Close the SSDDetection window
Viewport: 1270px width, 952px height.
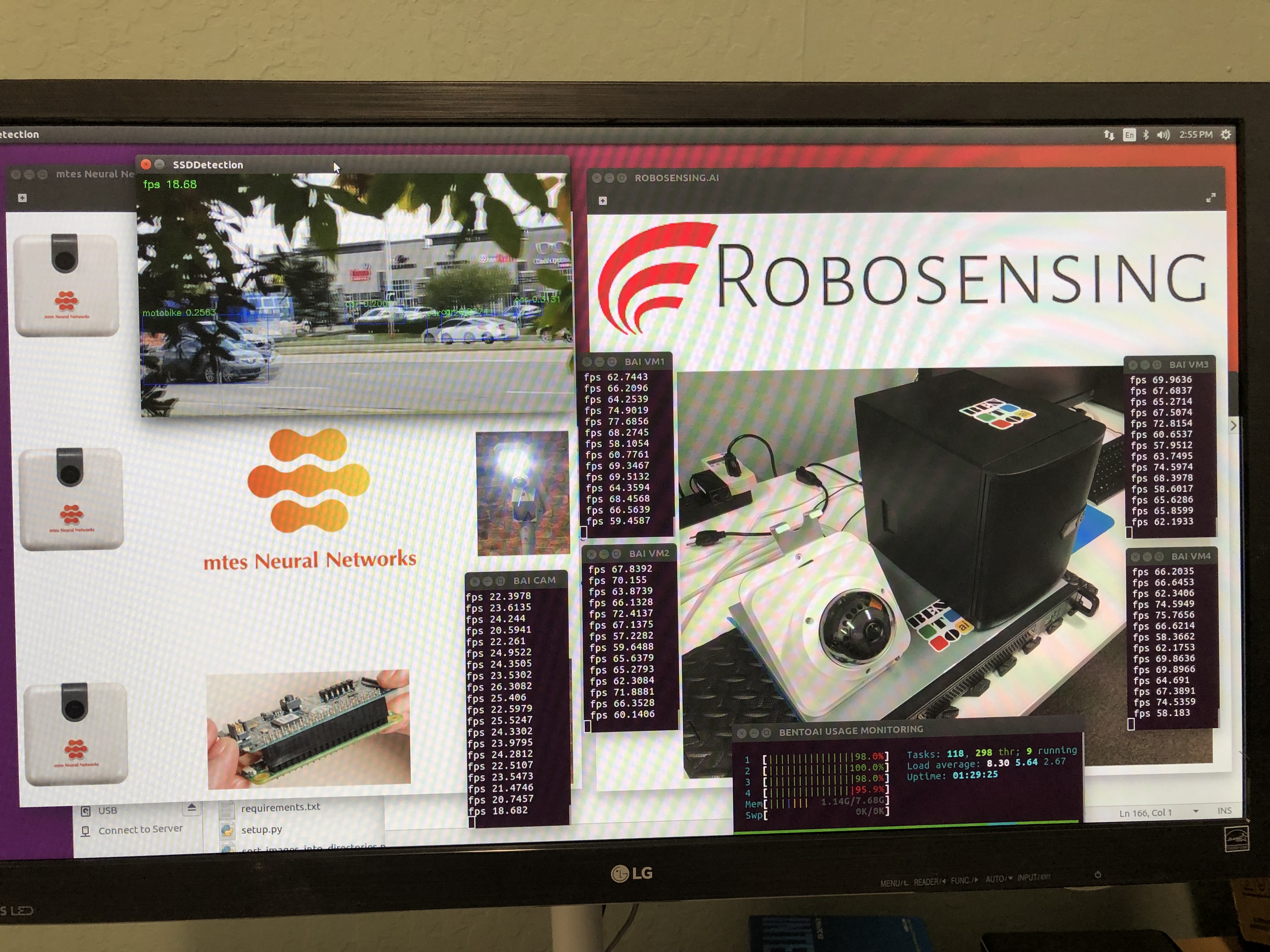(x=146, y=165)
